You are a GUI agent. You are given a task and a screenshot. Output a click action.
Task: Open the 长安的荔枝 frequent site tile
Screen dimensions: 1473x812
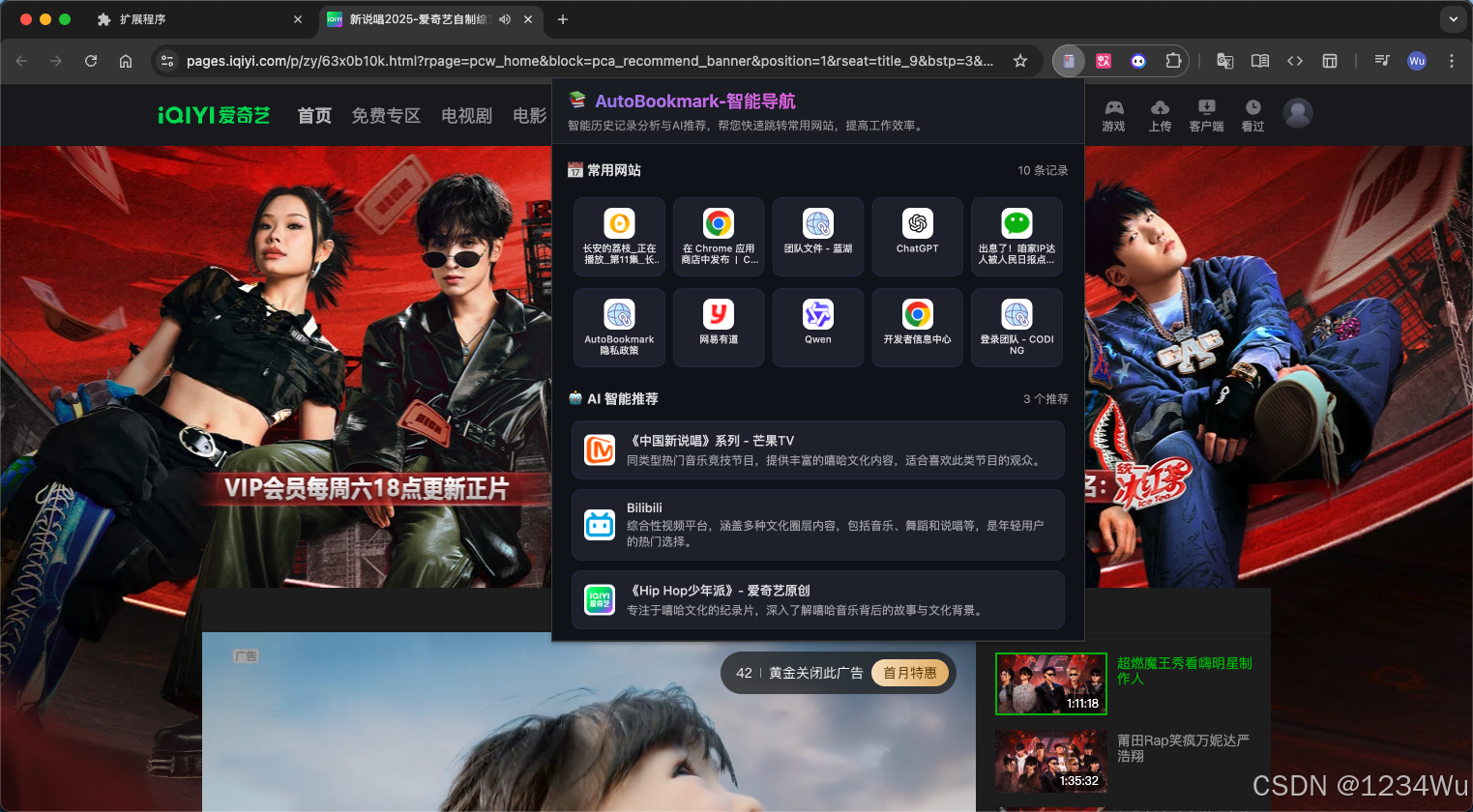[619, 237]
